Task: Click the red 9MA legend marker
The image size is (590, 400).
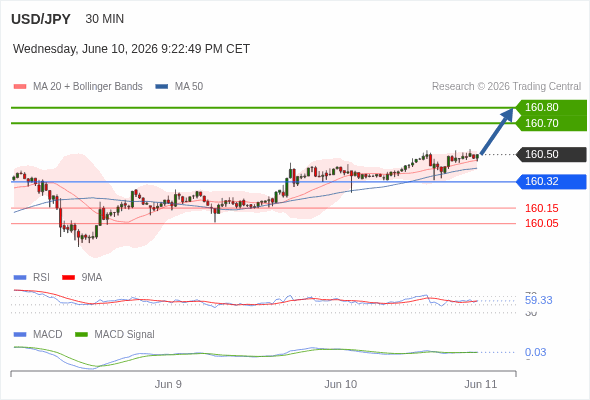Action: click(x=68, y=278)
